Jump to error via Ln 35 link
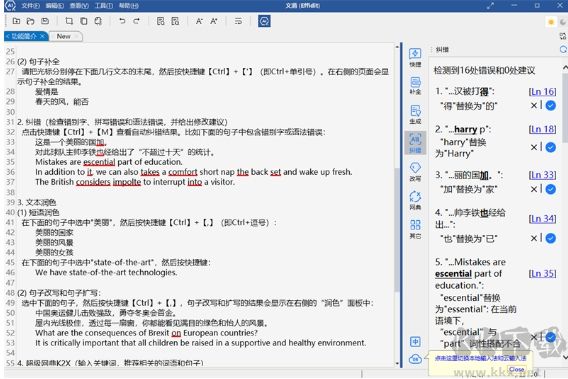The width and height of the screenshot is (568, 379). click(542, 274)
